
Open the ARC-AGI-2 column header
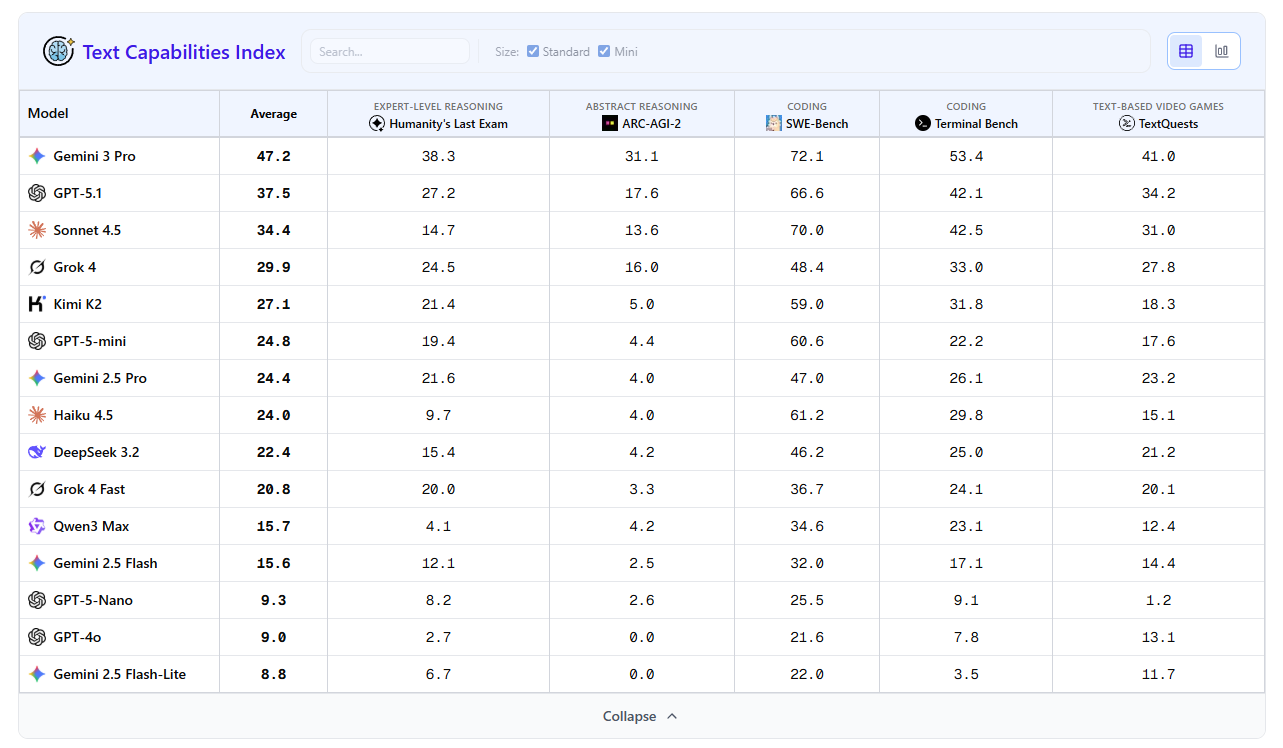click(x=642, y=114)
